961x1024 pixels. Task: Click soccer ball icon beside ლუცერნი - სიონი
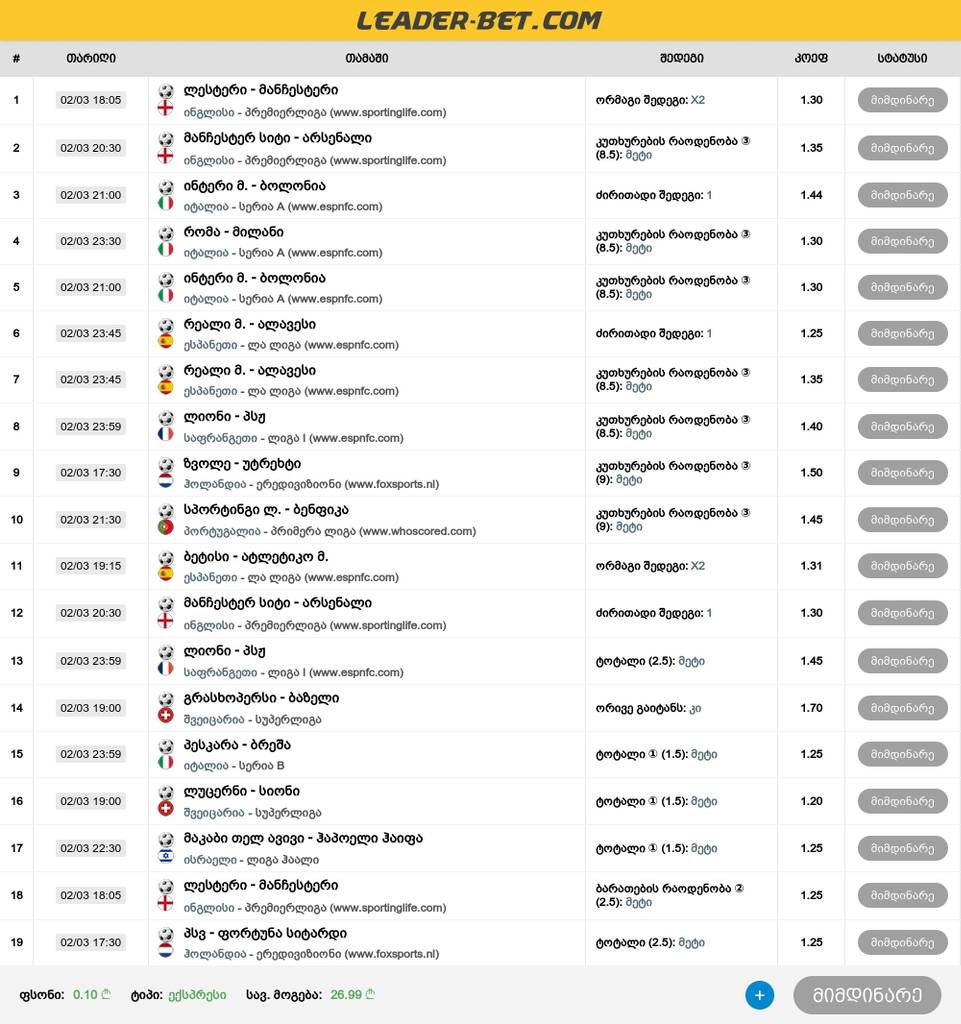pos(166,792)
